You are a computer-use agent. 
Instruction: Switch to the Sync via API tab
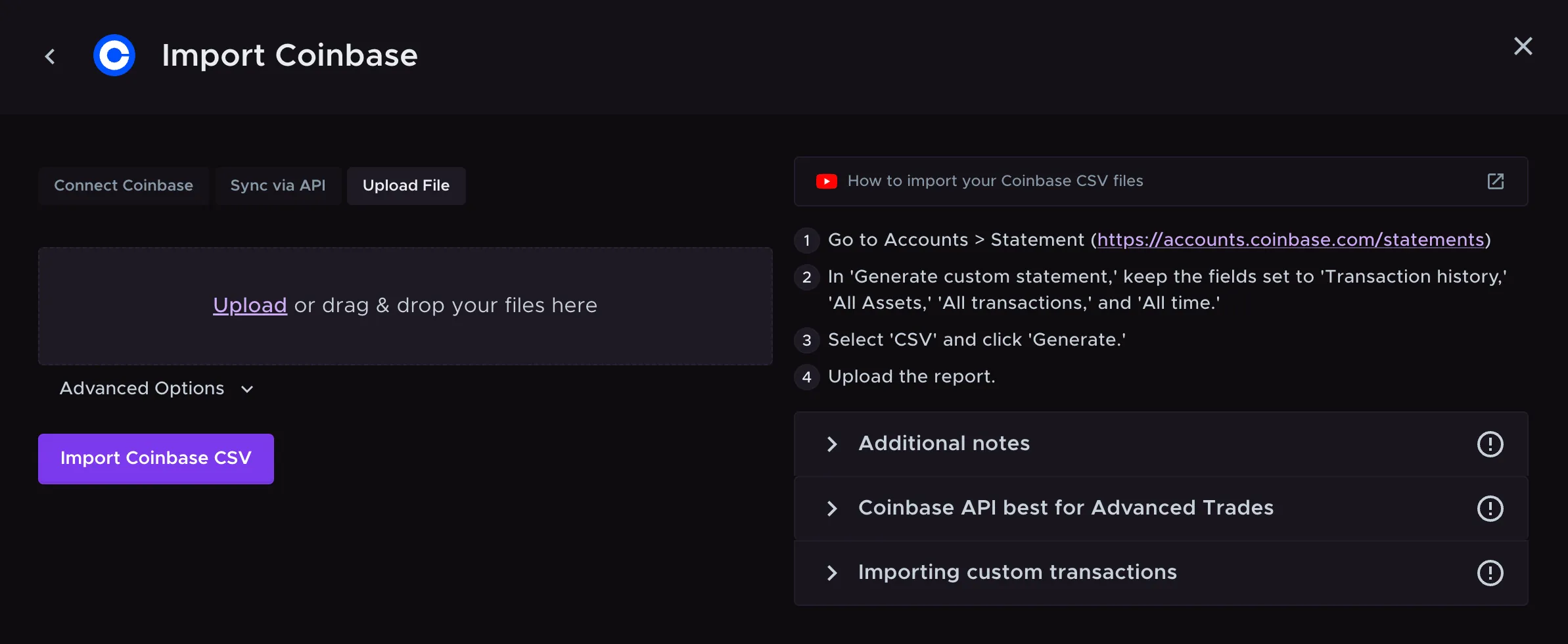tap(278, 186)
